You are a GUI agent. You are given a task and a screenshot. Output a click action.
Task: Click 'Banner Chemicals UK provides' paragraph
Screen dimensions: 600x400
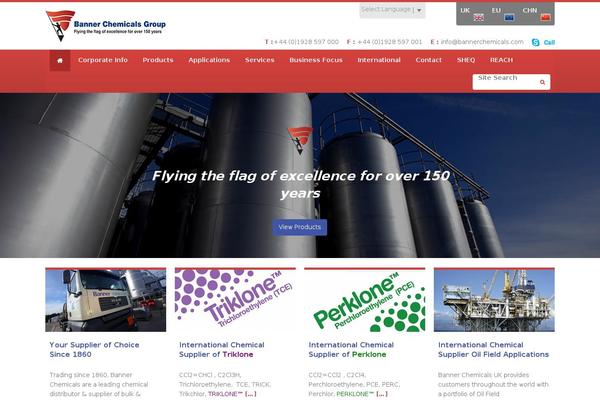tap(493, 384)
